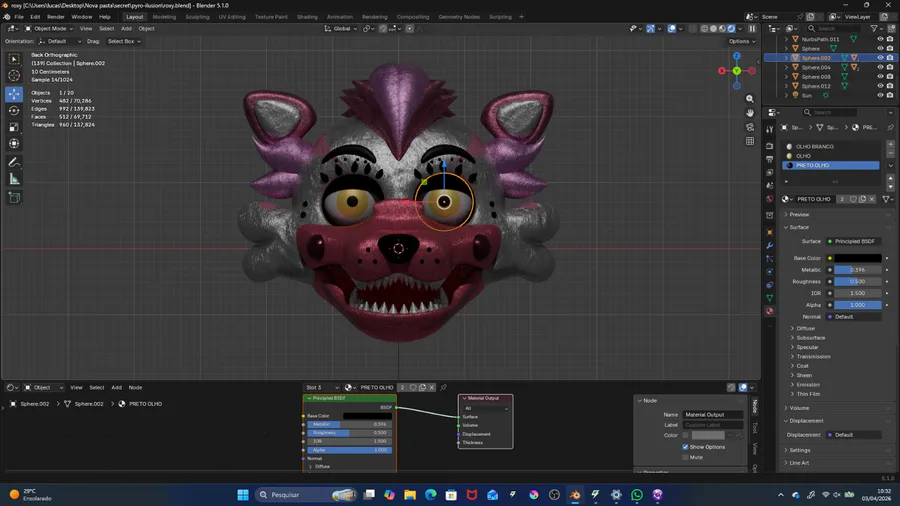Activate the Rotate tool
This screenshot has width=900, height=506.
click(14, 111)
